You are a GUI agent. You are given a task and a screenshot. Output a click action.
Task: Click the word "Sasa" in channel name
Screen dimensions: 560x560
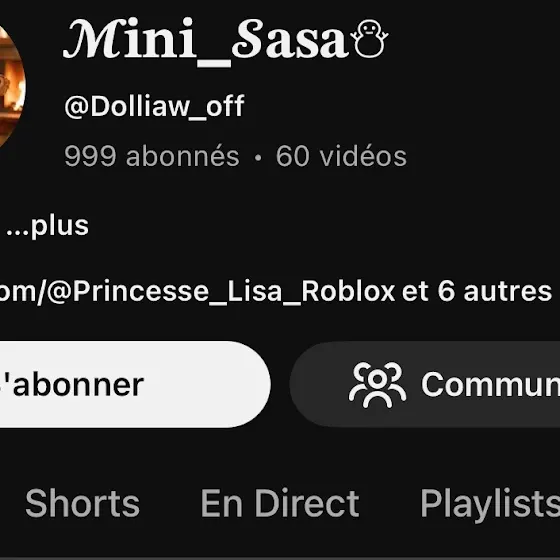290,39
